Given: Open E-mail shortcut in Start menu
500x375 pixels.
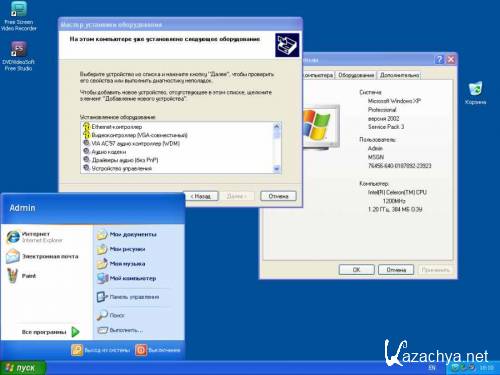Looking at the screenshot, I should (43, 257).
